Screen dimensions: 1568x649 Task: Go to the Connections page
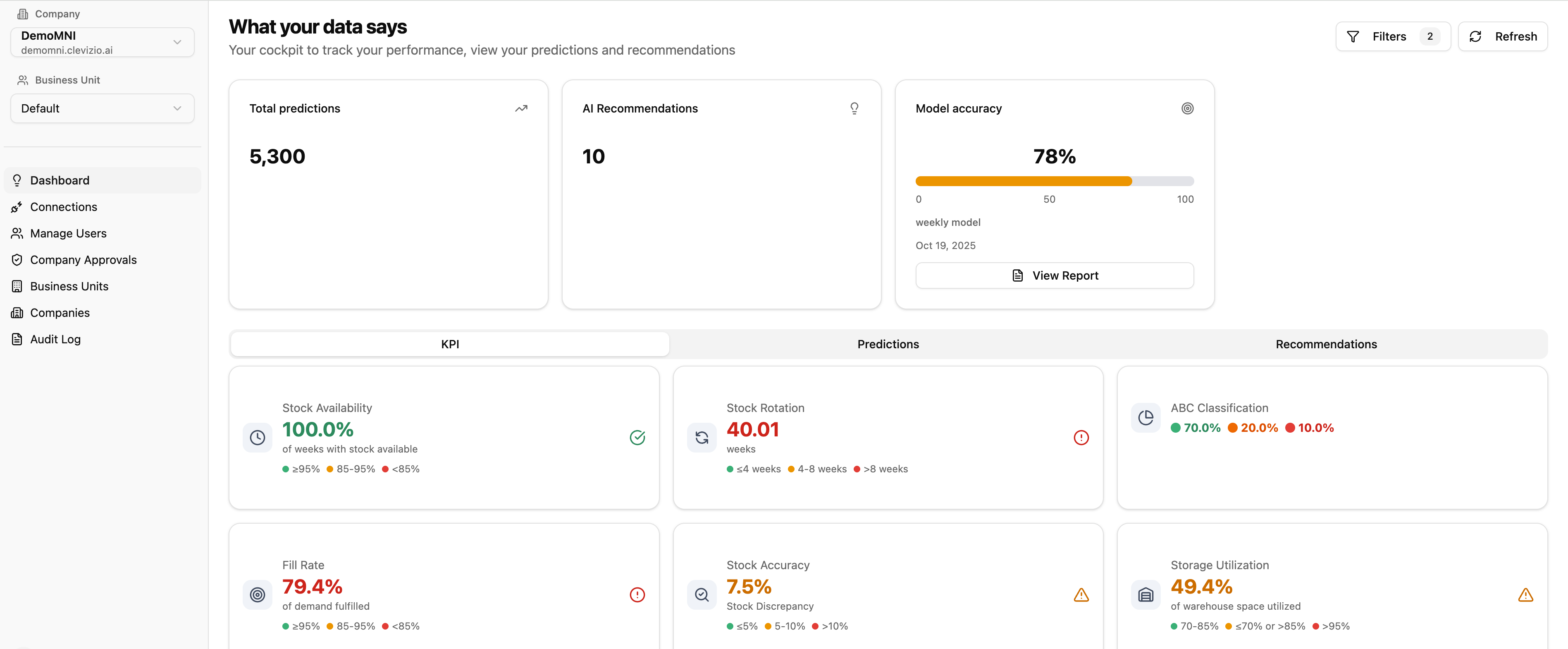coord(63,207)
